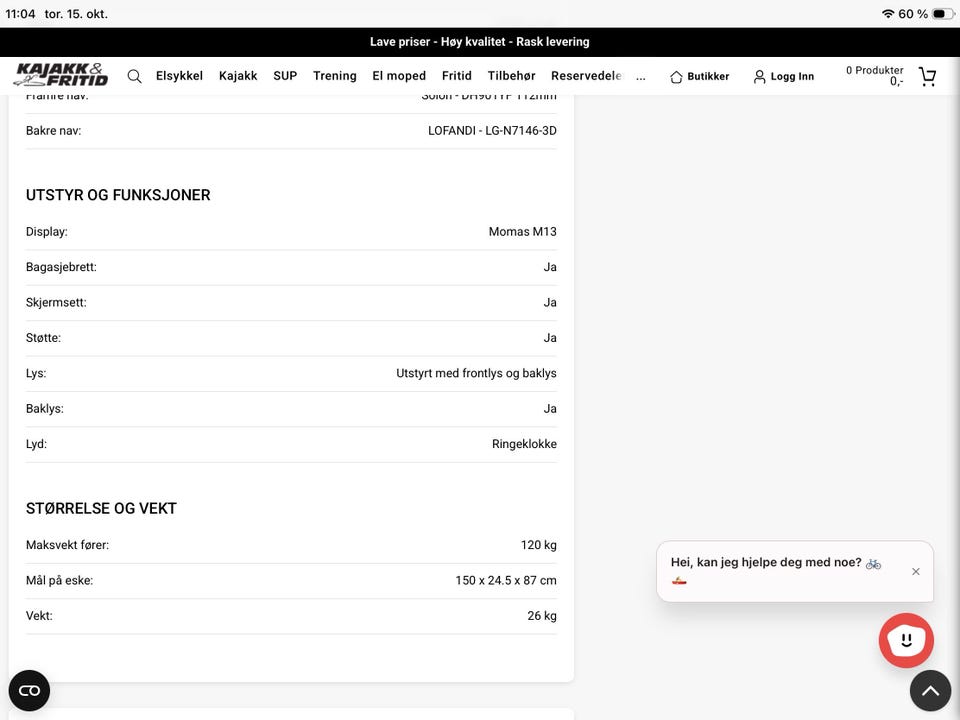
Task: Open the Kajakk & Fritid logo homepage
Action: click(x=61, y=75)
